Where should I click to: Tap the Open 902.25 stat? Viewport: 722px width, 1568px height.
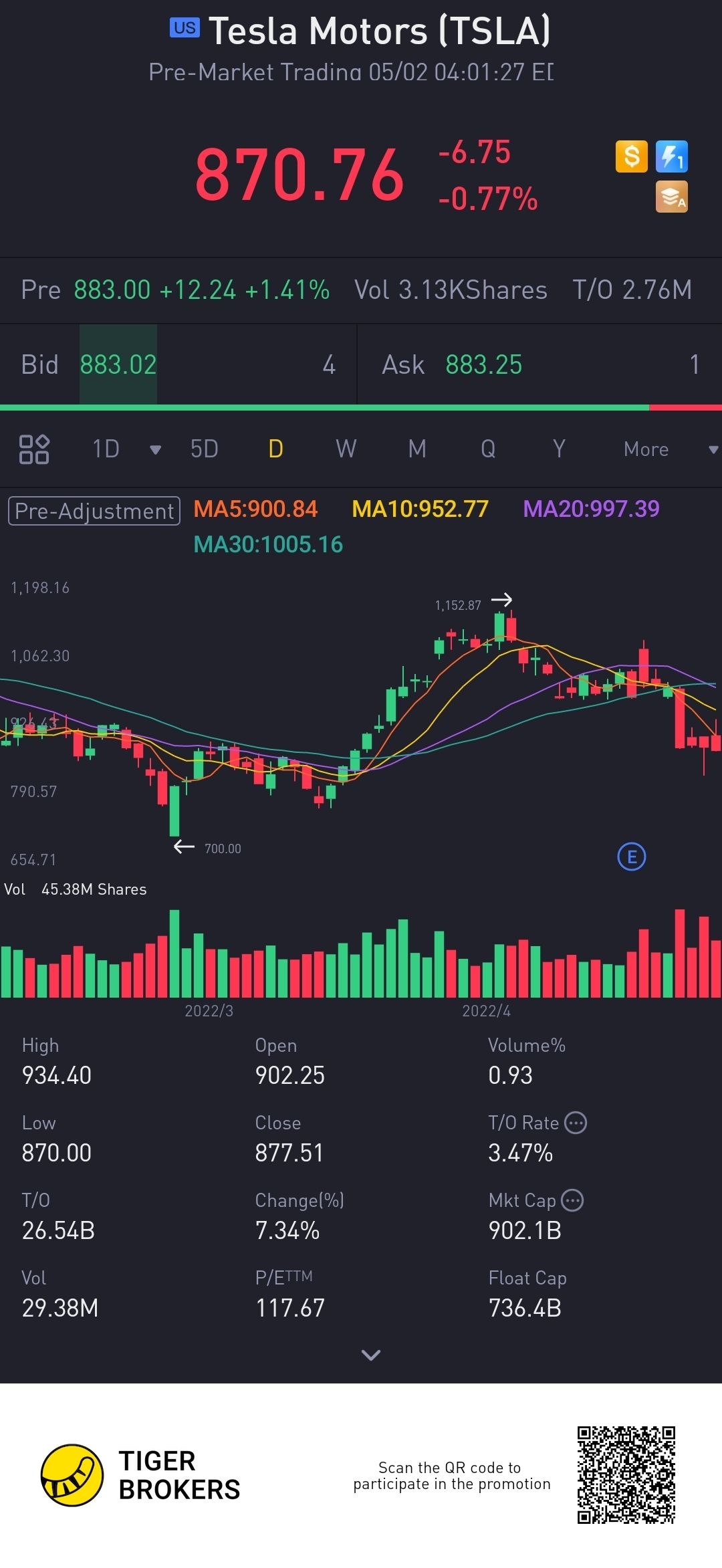tap(289, 1060)
